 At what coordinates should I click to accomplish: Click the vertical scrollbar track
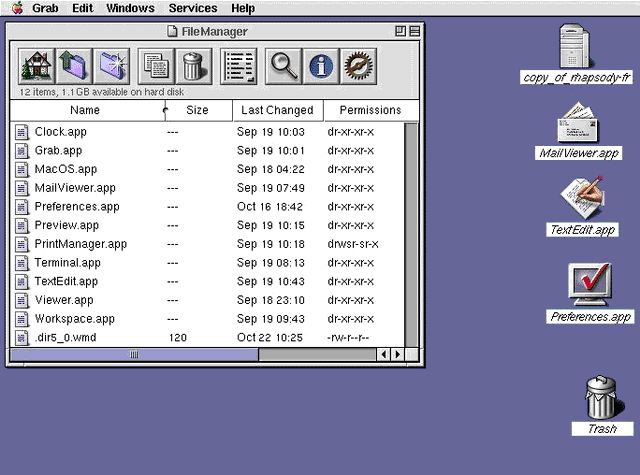coord(411,235)
